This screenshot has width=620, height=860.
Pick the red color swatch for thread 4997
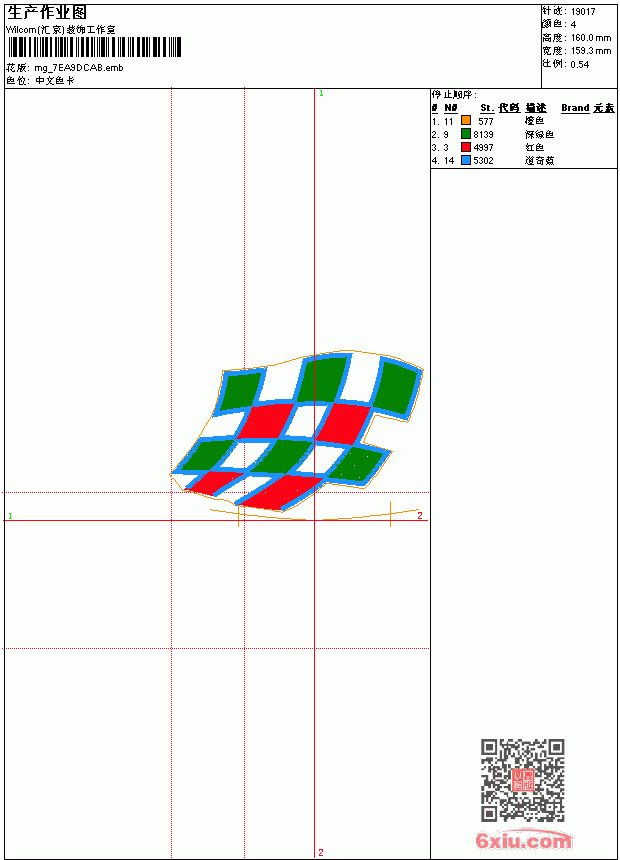tap(466, 147)
